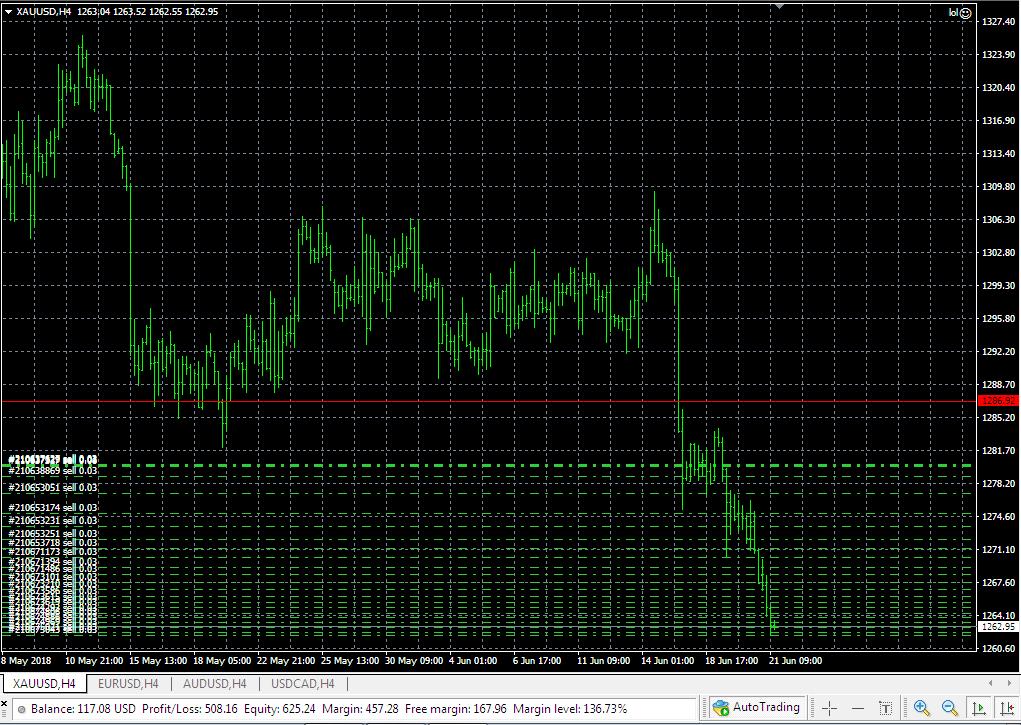1021x725 pixels.
Task: Click the Zoom In magnifier icon
Action: pos(921,708)
